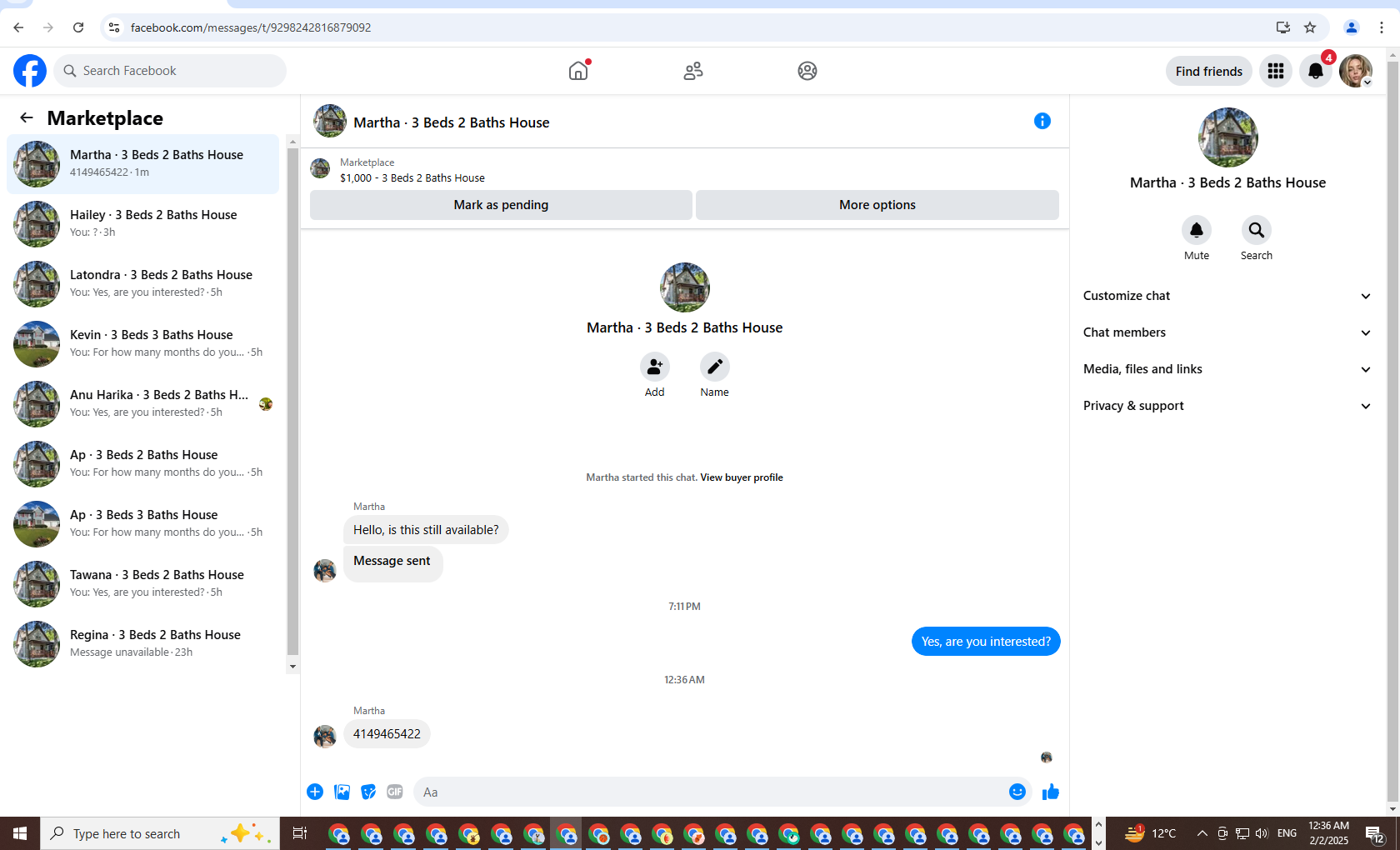The width and height of the screenshot is (1400, 850).
Task: Mute the conversation using the bell icon
Action: click(x=1197, y=230)
